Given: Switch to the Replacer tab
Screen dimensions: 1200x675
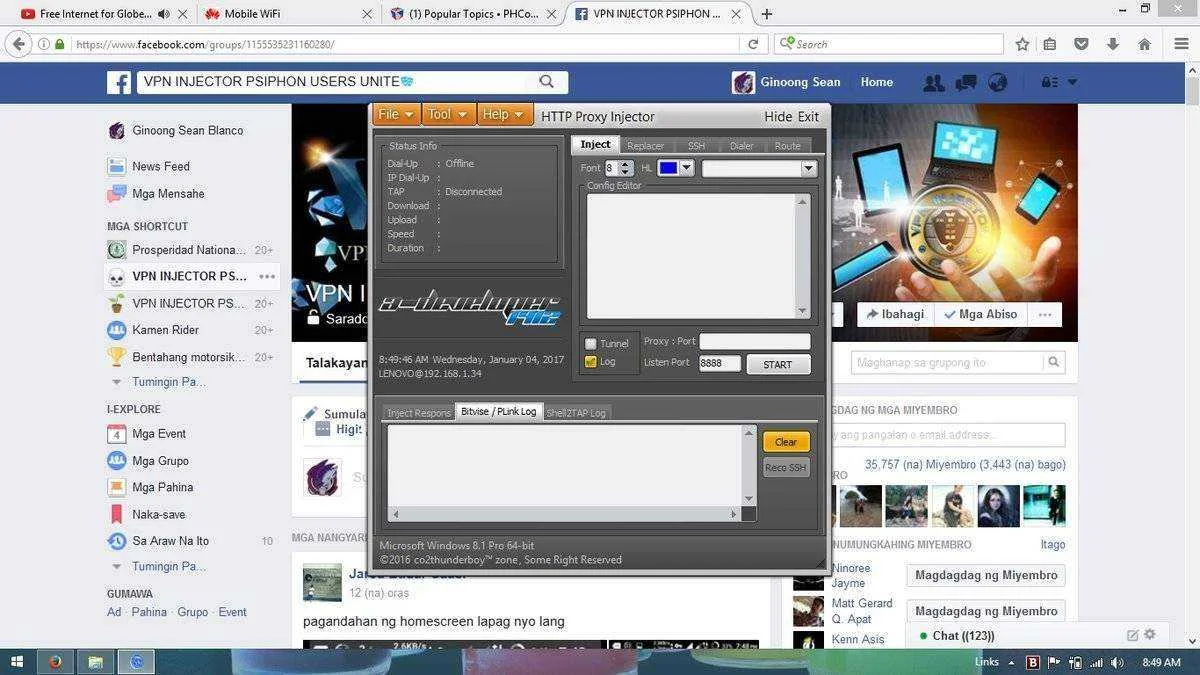Looking at the screenshot, I should point(645,146).
